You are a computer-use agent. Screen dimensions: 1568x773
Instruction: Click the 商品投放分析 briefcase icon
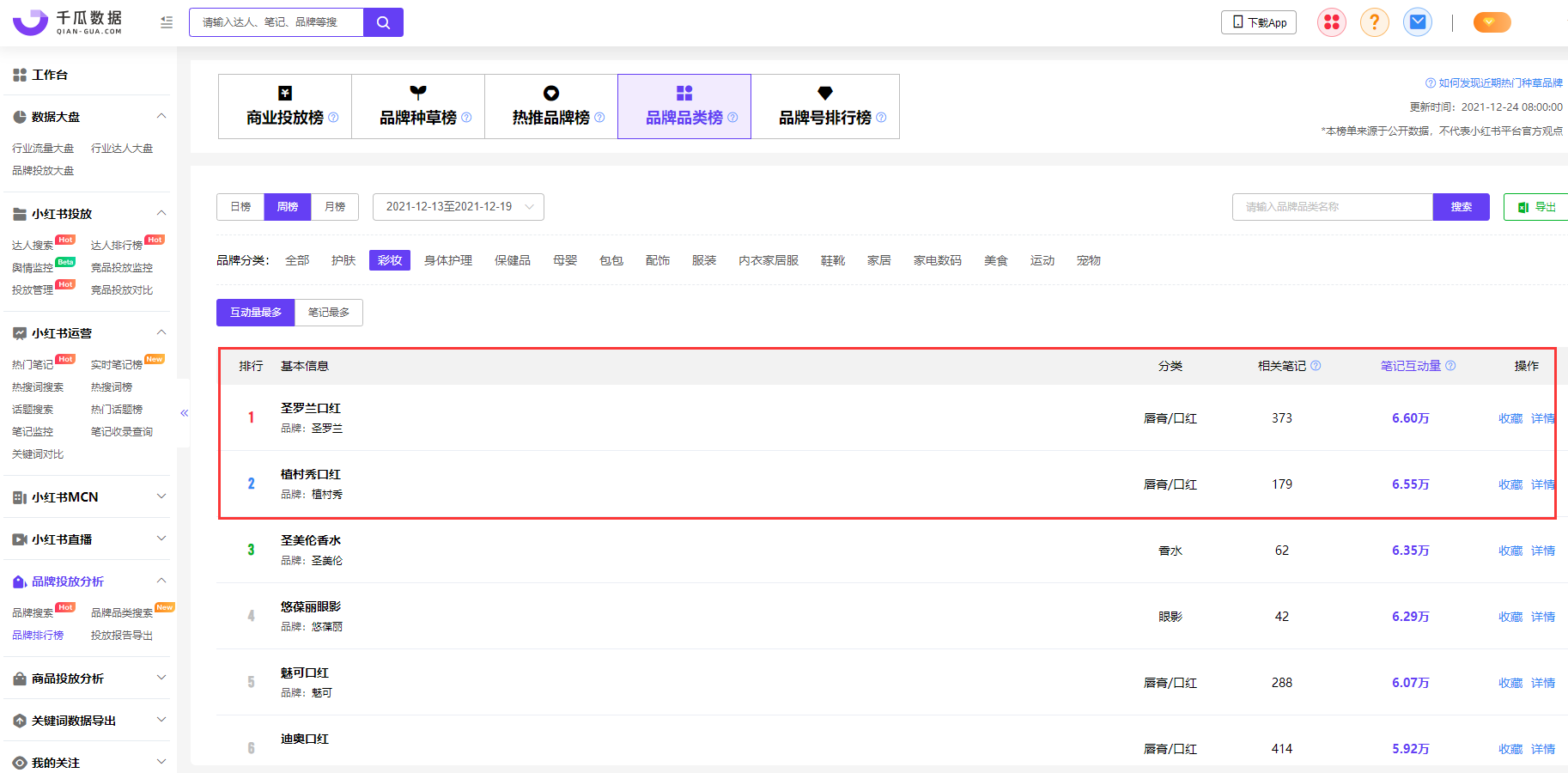[20, 679]
